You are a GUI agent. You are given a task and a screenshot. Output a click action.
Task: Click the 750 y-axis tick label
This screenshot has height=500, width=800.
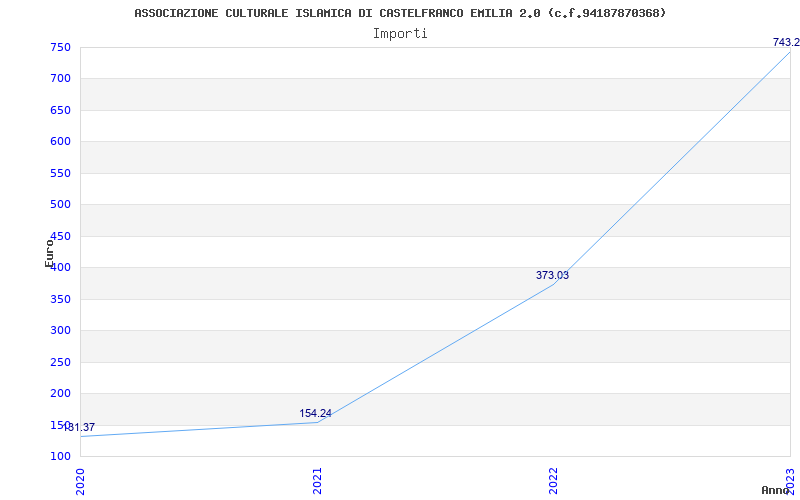pyautogui.click(x=60, y=47)
